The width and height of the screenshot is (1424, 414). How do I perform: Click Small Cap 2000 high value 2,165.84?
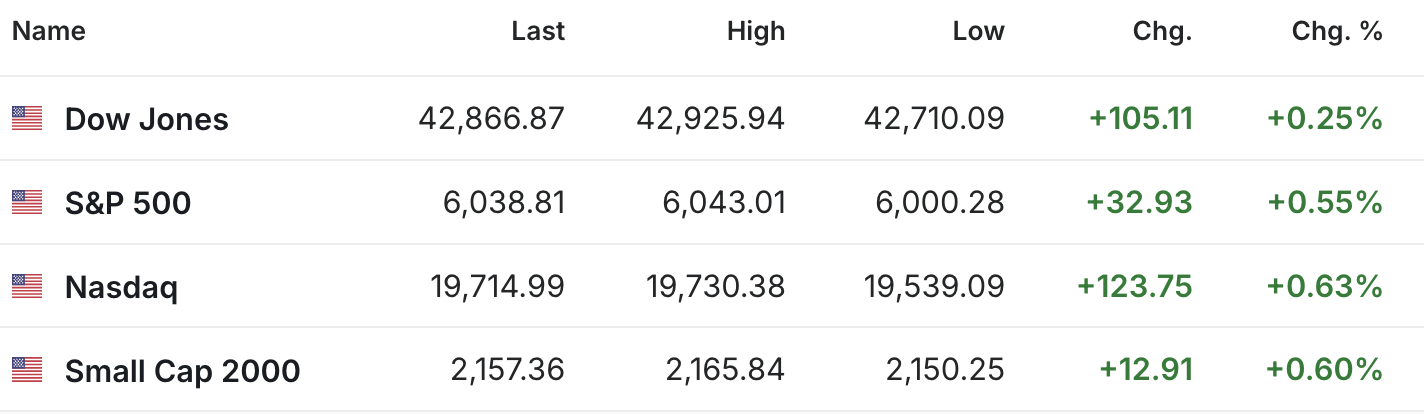(x=726, y=371)
